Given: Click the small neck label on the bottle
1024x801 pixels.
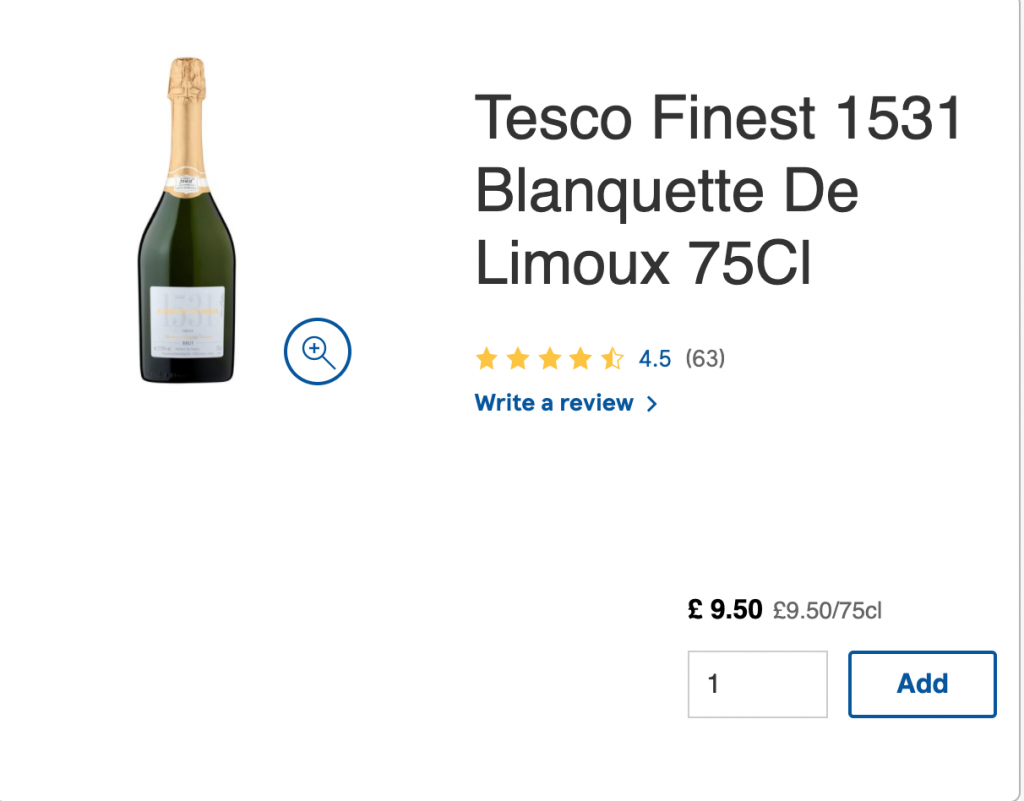Looking at the screenshot, I should pos(187,183).
